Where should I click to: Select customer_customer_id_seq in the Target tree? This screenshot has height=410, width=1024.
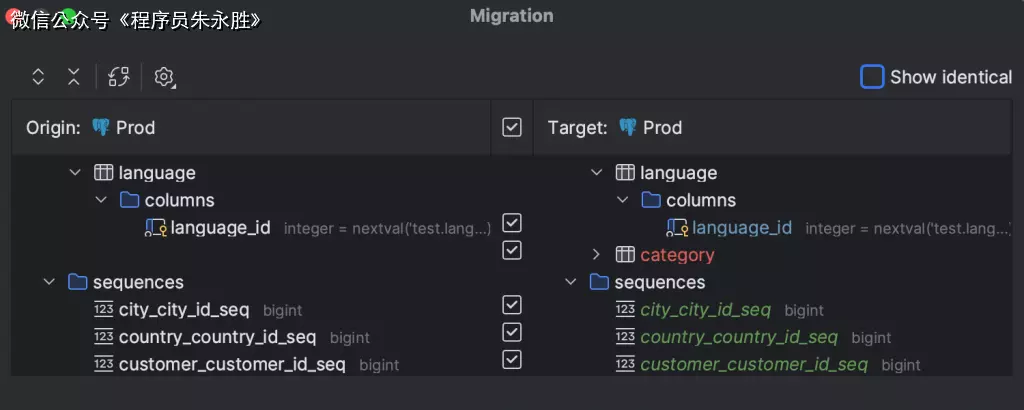753,364
